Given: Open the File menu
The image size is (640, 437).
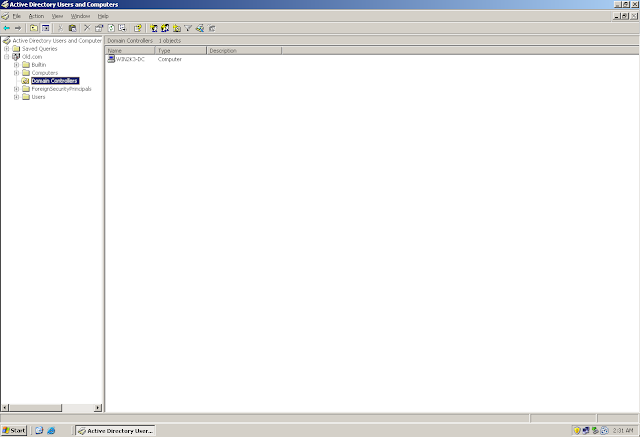Looking at the screenshot, I should [17, 16].
